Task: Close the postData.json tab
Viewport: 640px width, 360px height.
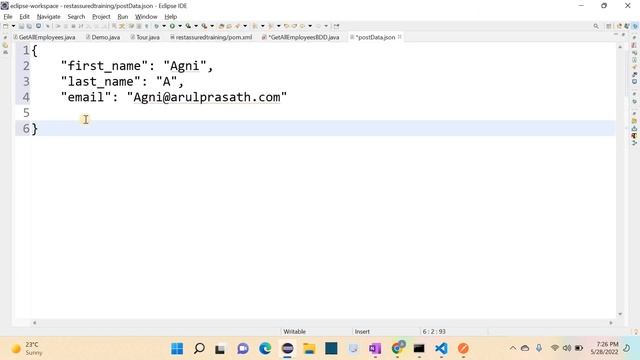Action: (x=400, y=37)
